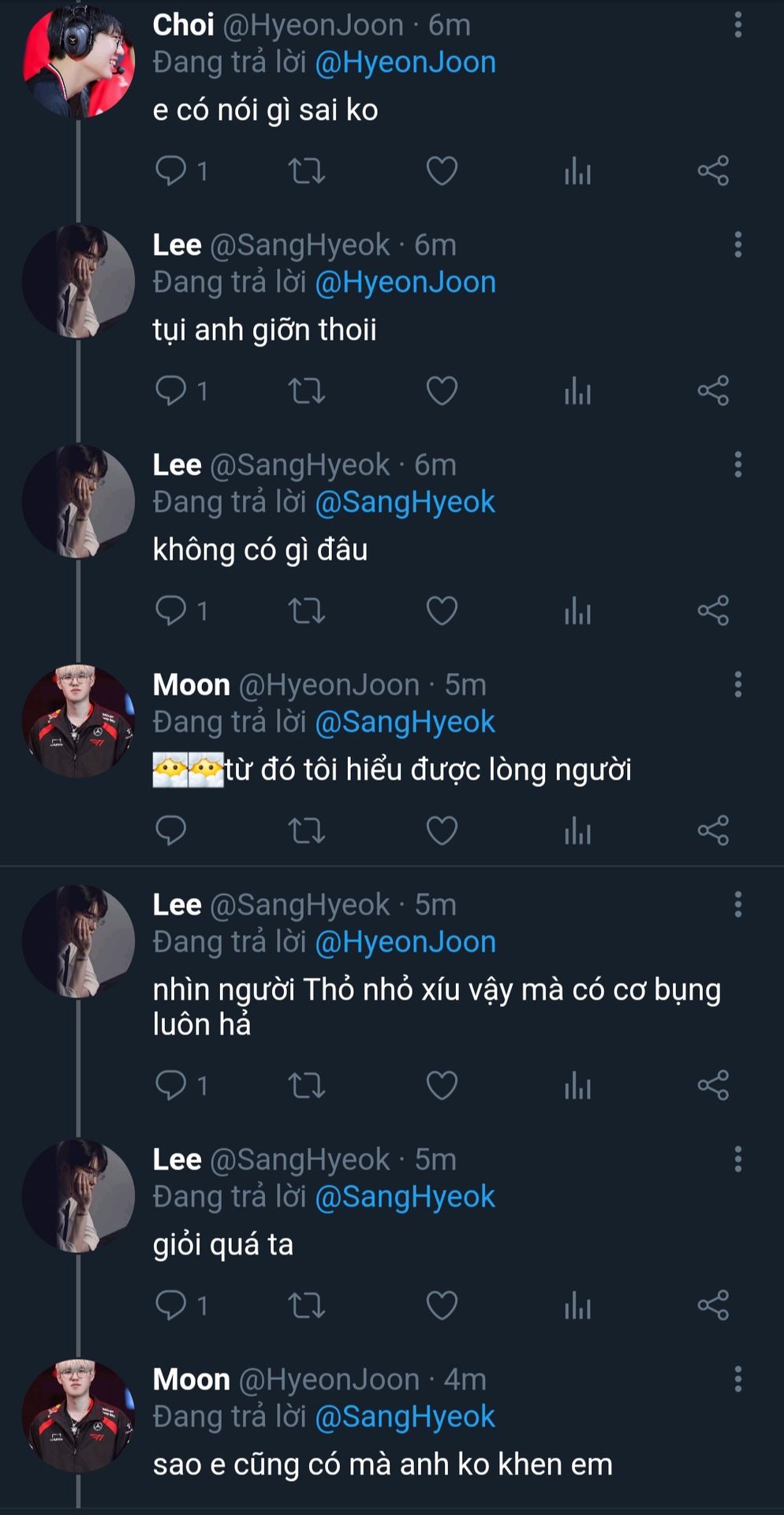Share Choi's "e có nói gì sai ko" tweet

(x=713, y=170)
